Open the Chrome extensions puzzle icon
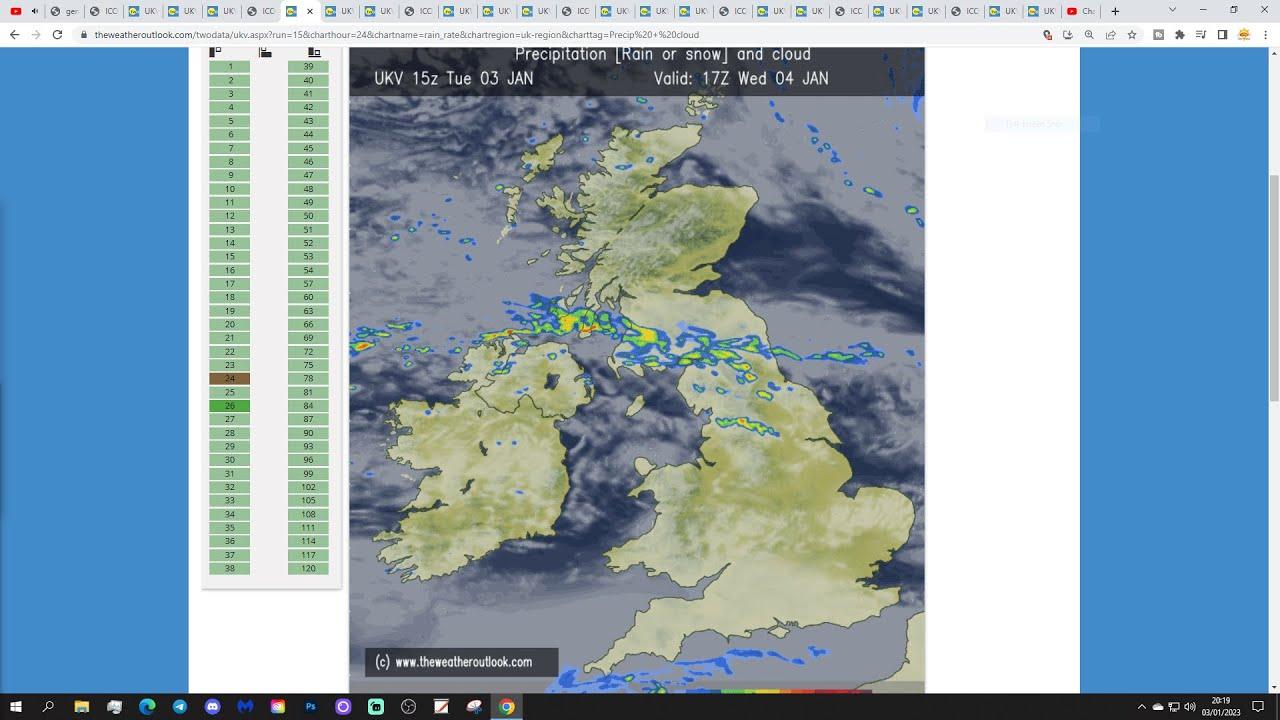 [x=1180, y=34]
